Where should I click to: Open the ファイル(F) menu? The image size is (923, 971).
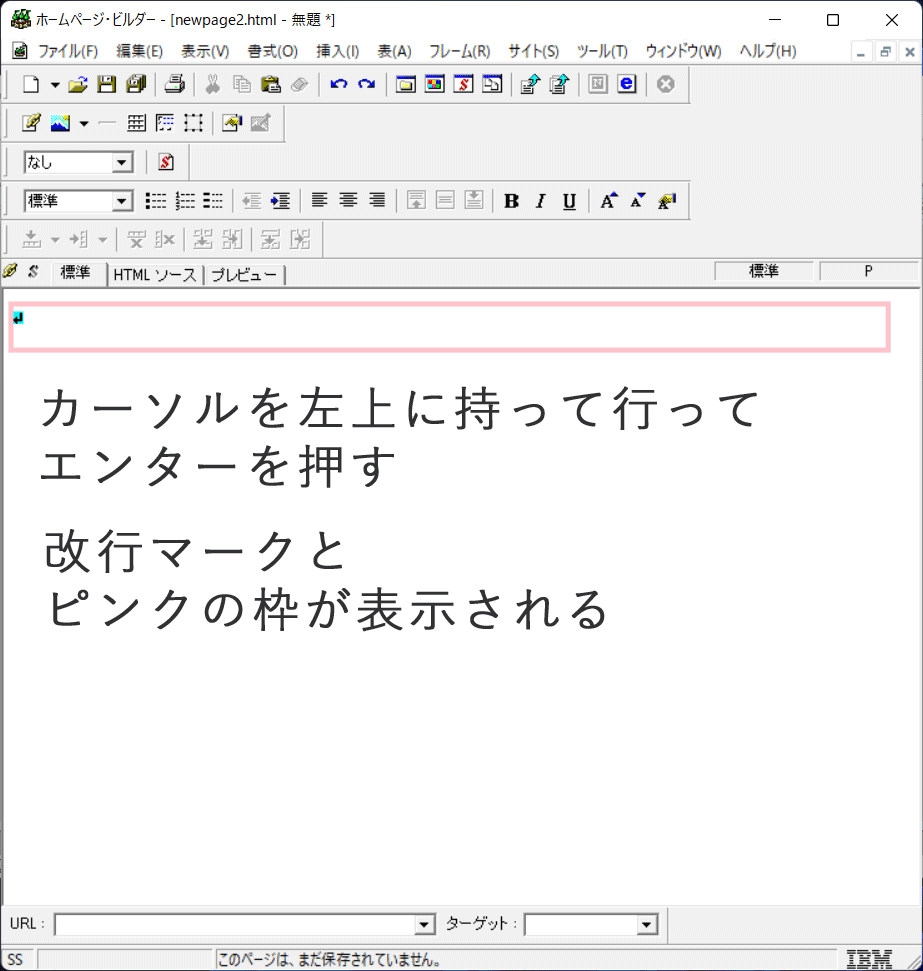point(67,51)
